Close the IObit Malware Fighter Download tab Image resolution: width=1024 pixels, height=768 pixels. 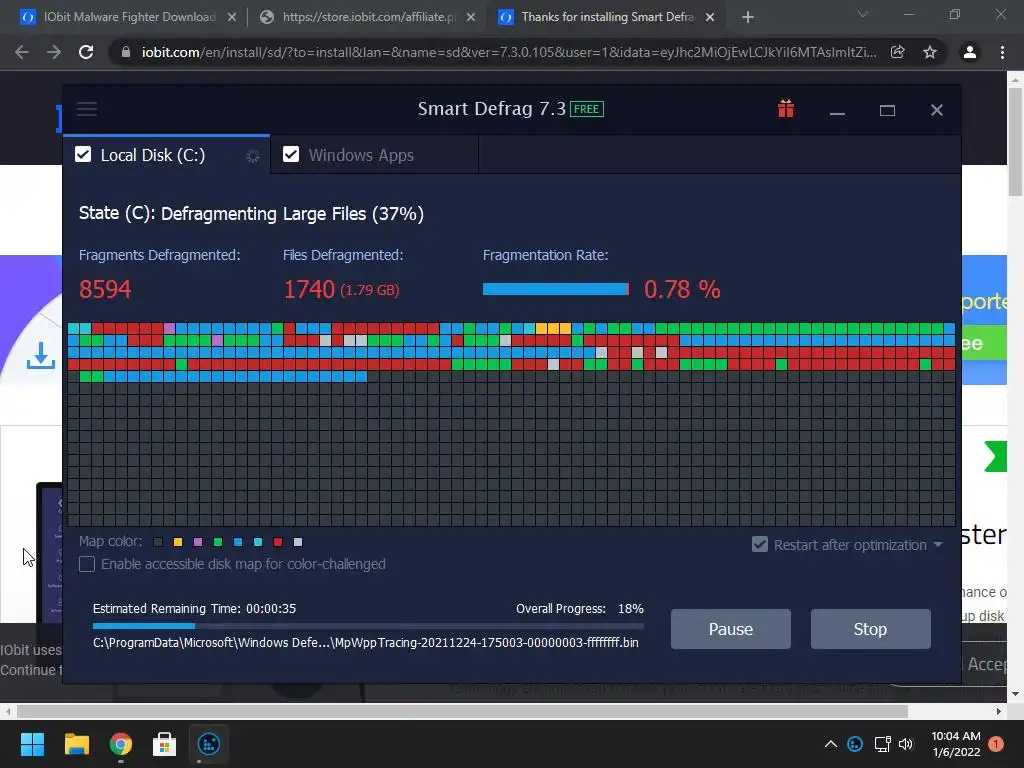click(232, 17)
